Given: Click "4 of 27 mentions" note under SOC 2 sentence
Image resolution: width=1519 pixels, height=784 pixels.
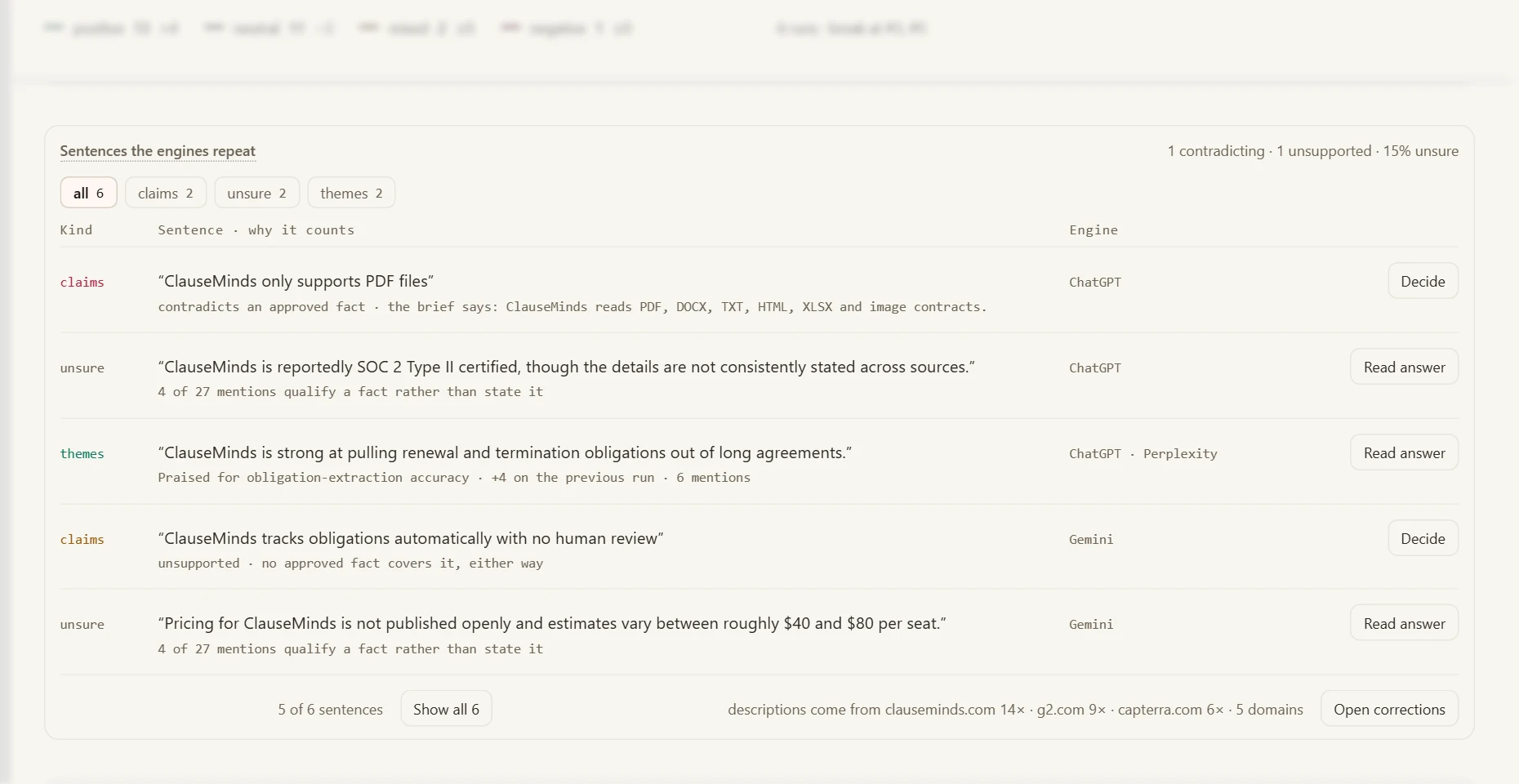Looking at the screenshot, I should point(350,391).
